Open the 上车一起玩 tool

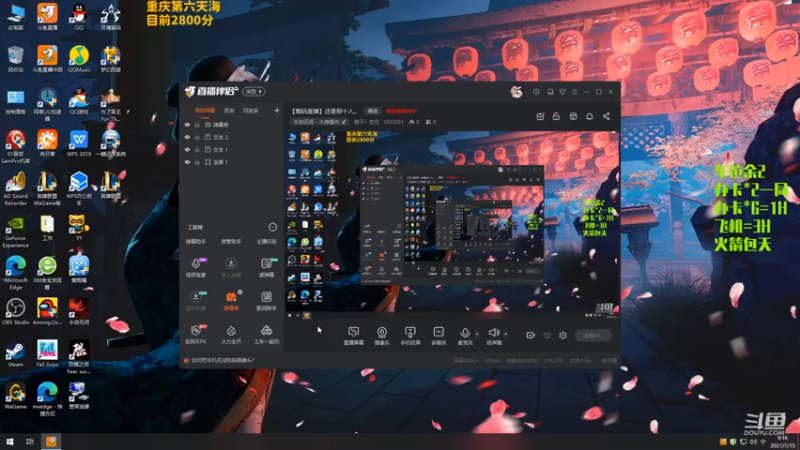point(266,334)
